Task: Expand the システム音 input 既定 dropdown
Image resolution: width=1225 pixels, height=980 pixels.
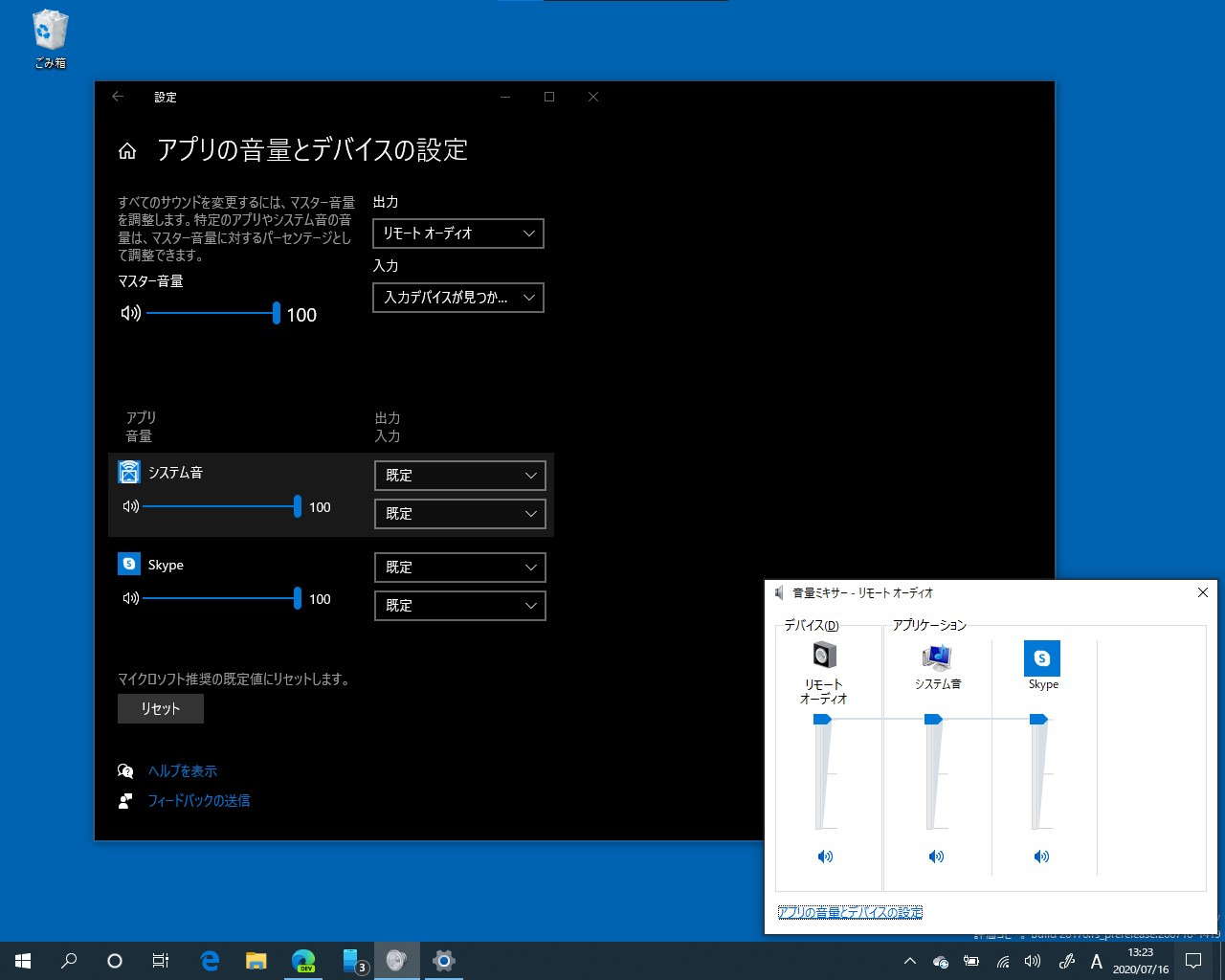Action: click(460, 514)
